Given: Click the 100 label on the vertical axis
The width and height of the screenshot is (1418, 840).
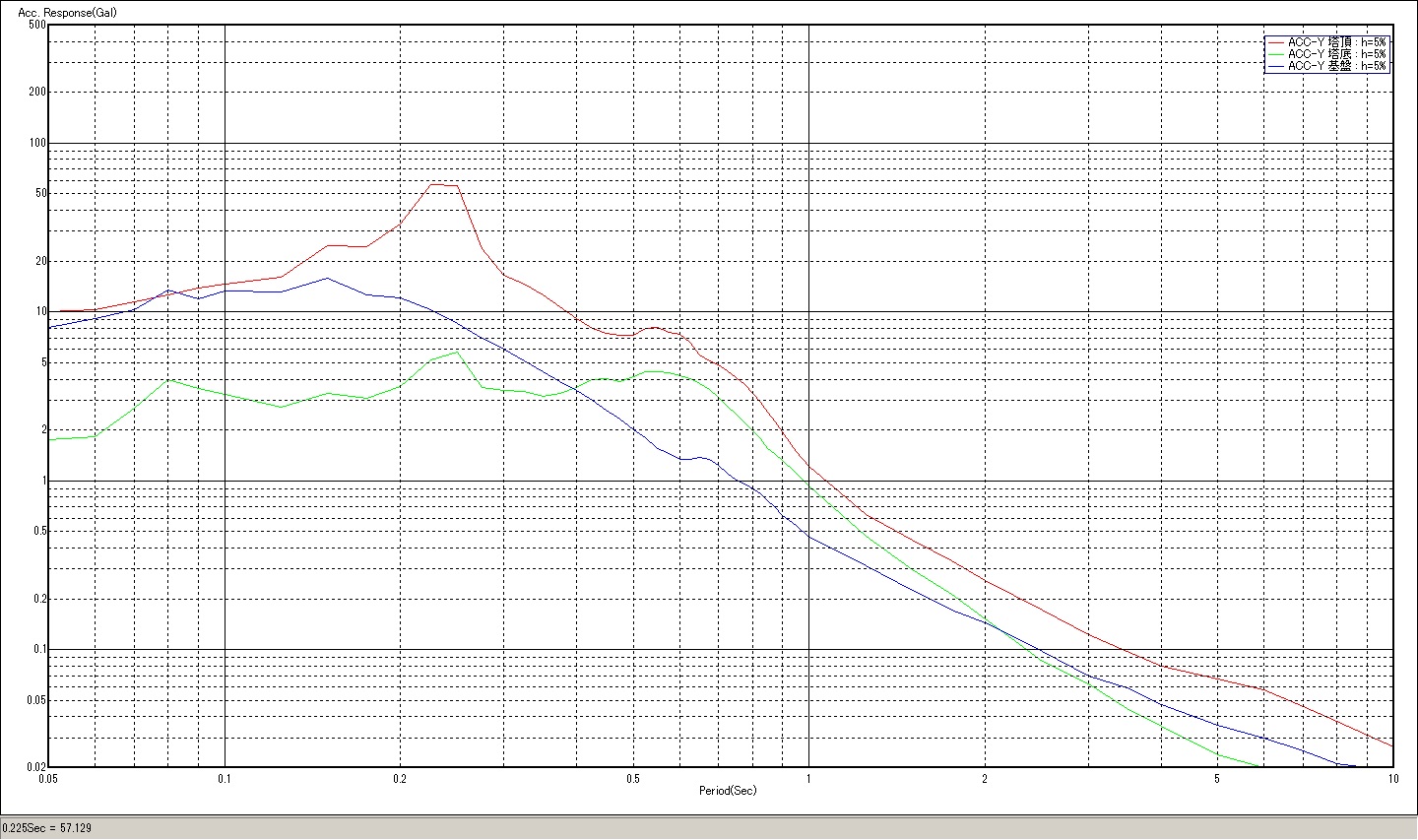Looking at the screenshot, I should pyautogui.click(x=37, y=143).
